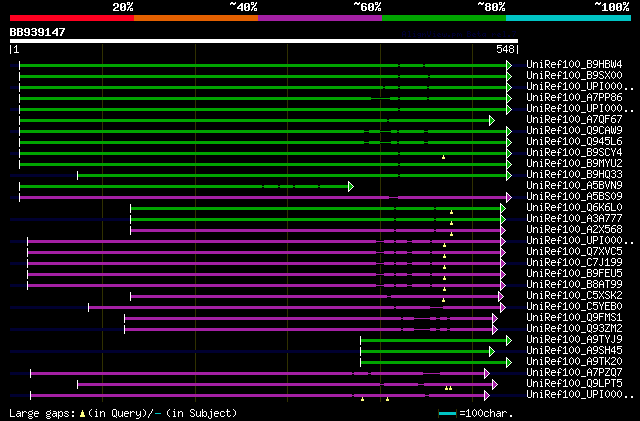Click the white start tick of the A9TYJ9 alignment
This screenshot has height=421, width=640.
360,341
